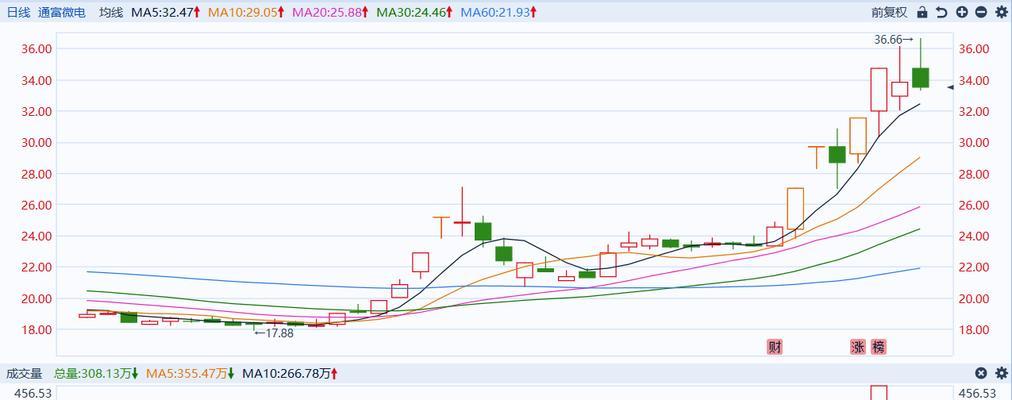Click the MA5:32.47 indicator value
This screenshot has width=1012, height=400.
(x=165, y=12)
